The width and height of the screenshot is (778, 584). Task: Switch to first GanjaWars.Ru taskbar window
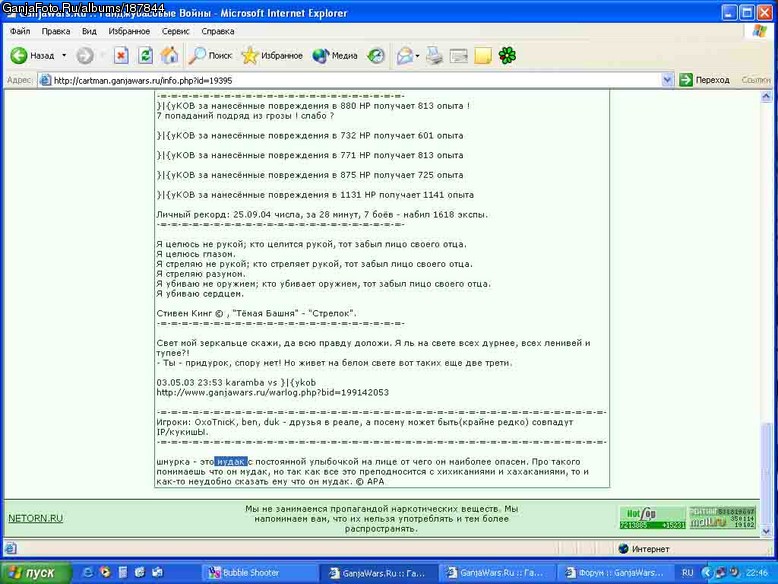(x=379, y=573)
